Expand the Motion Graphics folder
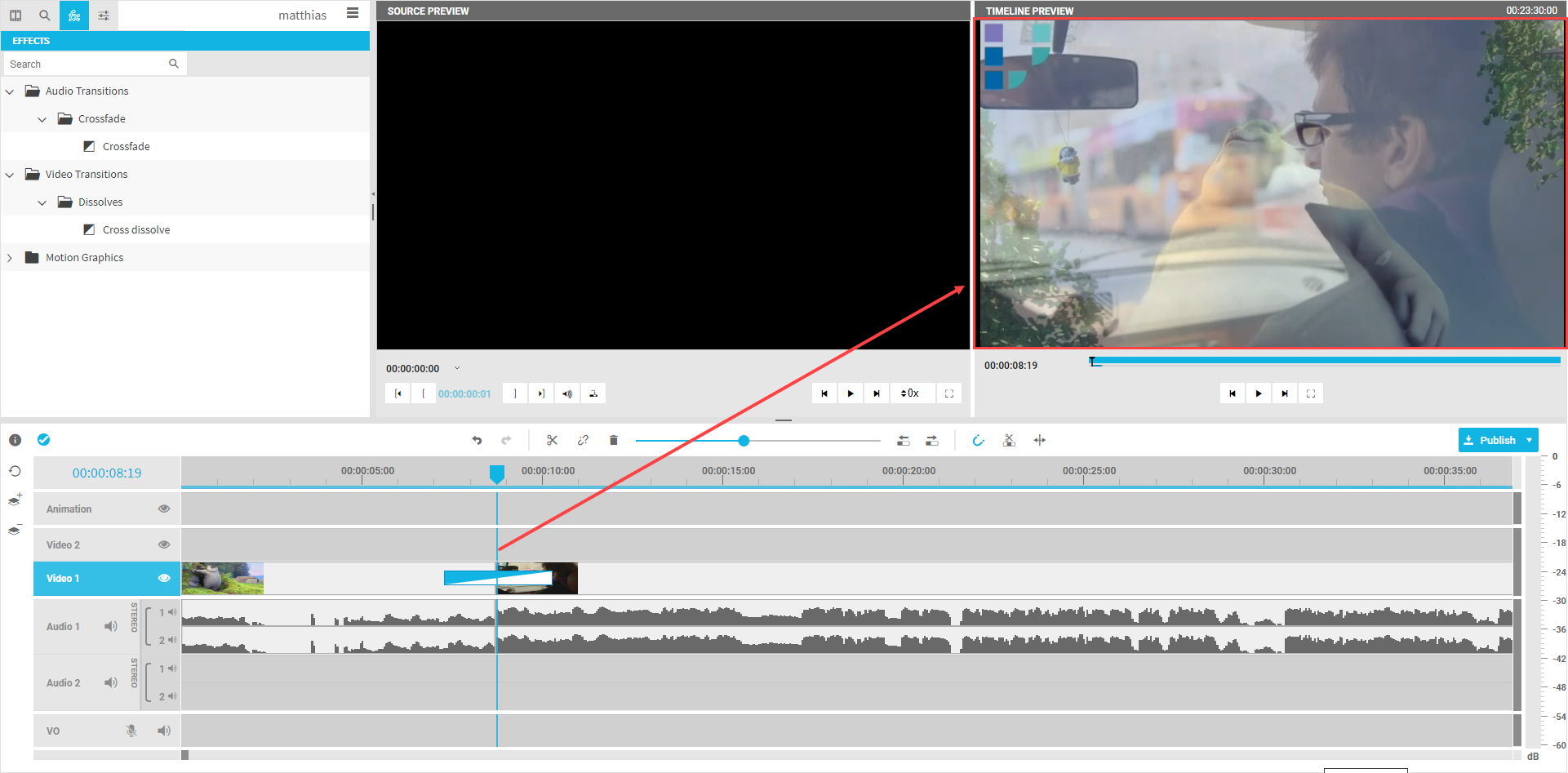 [10, 258]
